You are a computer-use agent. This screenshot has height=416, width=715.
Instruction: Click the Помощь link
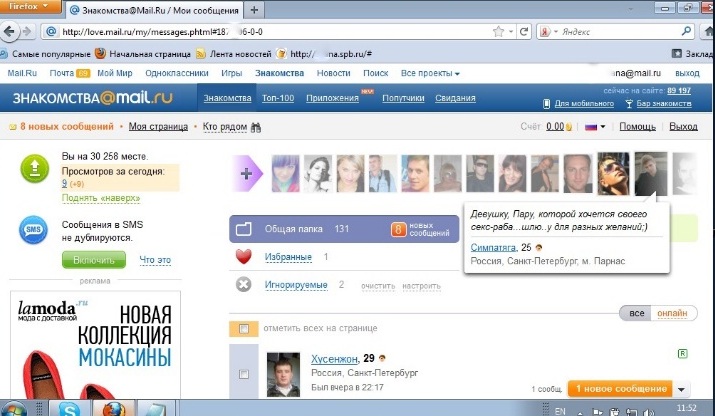(x=637, y=126)
